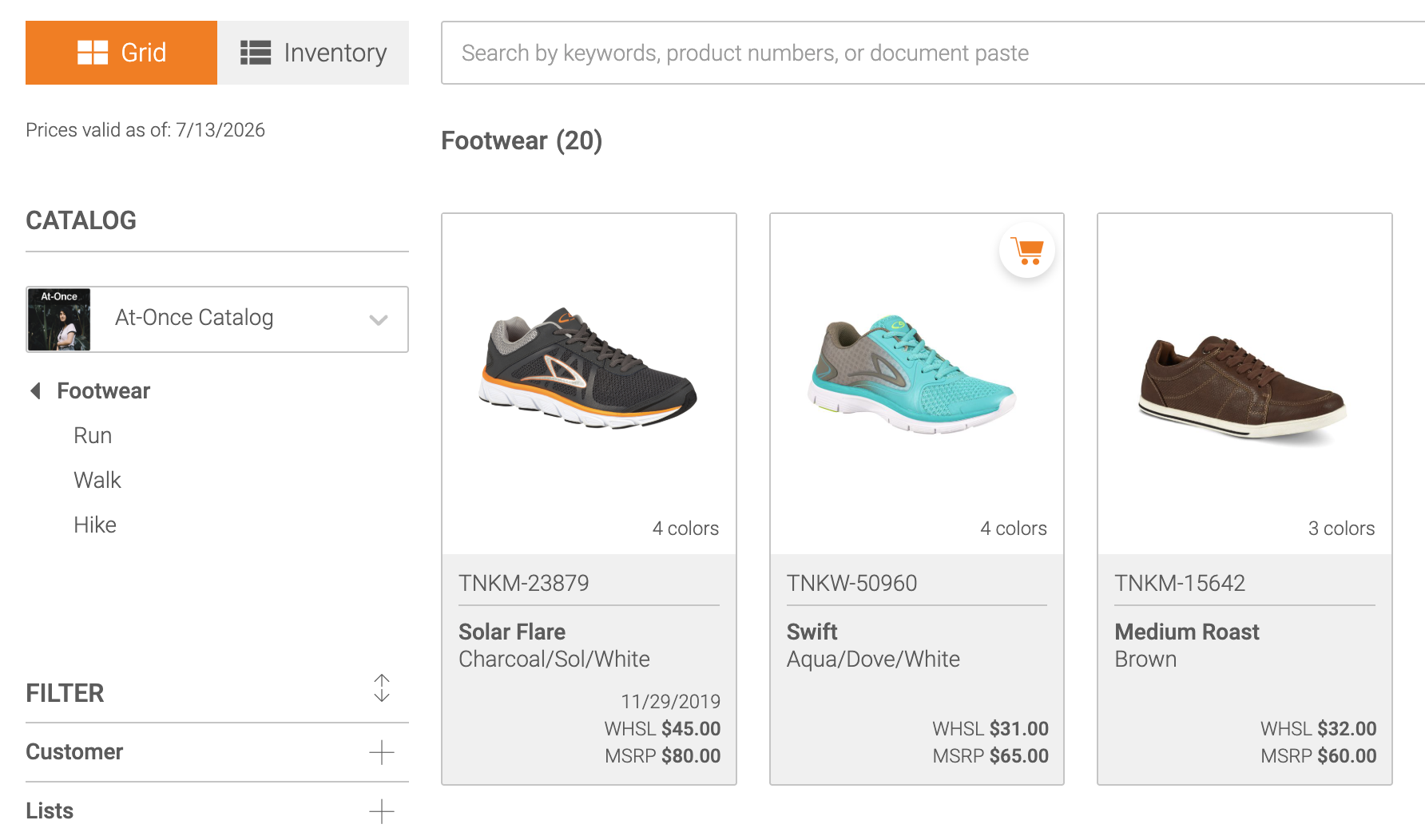The height and width of the screenshot is (840, 1425).
Task: Click the Charcoal/Sol/White color name
Action: (554, 660)
